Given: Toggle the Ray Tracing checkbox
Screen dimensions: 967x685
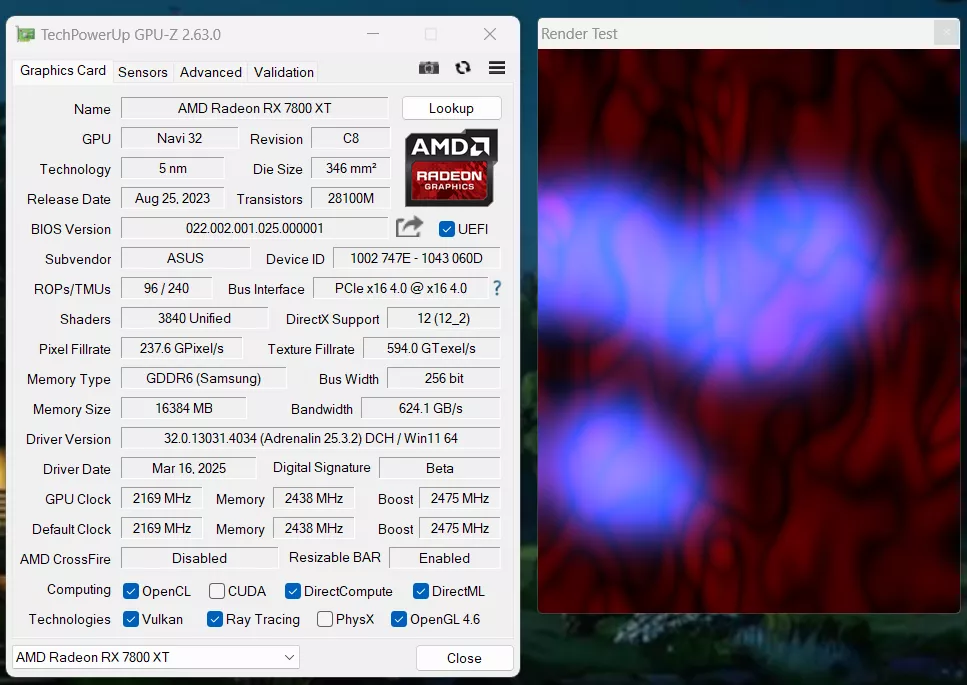Looking at the screenshot, I should (215, 619).
